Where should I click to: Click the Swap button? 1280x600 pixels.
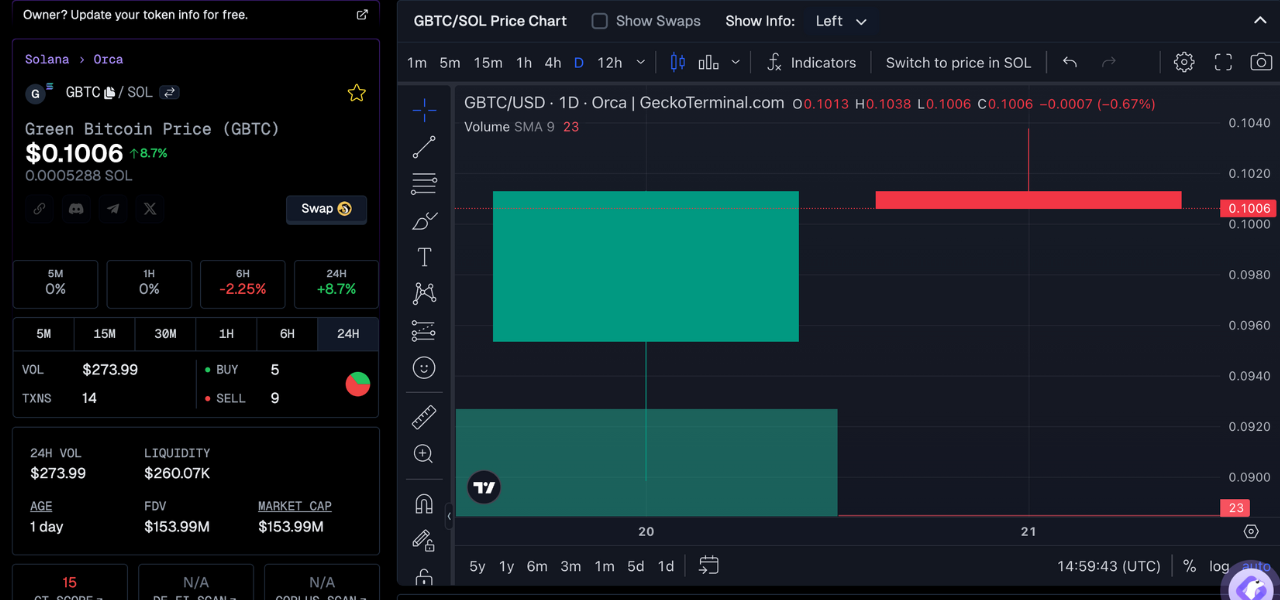click(x=326, y=209)
